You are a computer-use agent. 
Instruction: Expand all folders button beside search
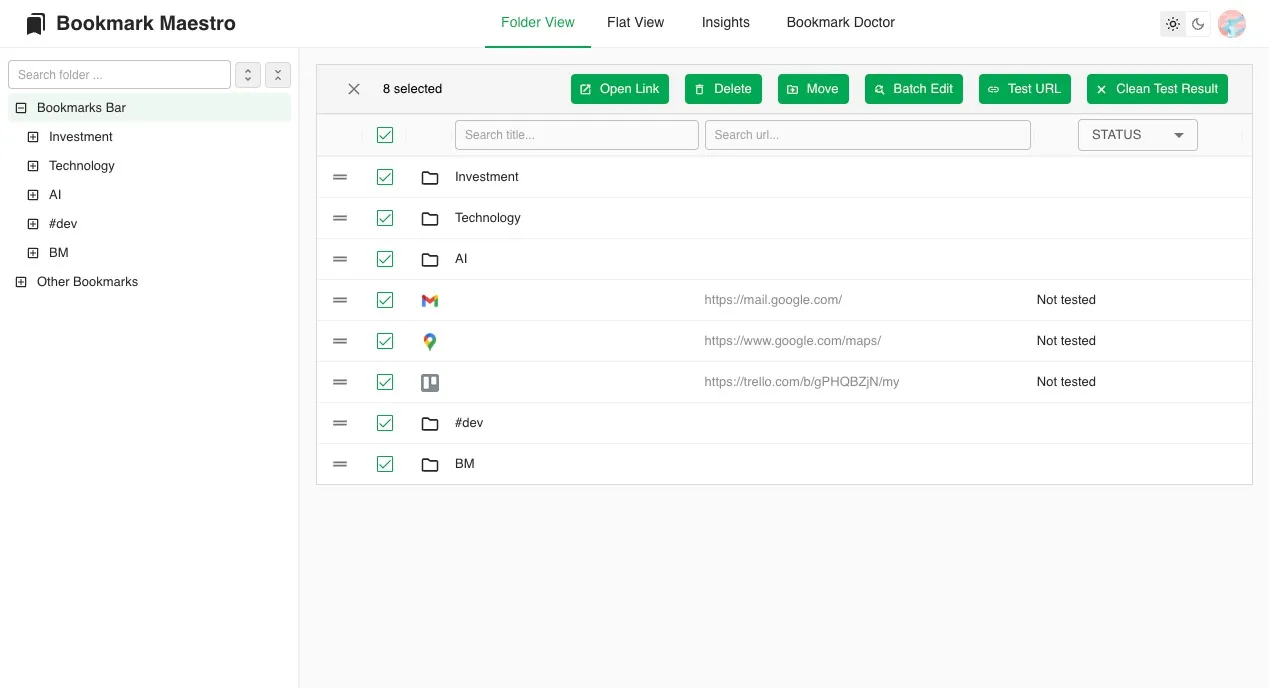[247, 75]
